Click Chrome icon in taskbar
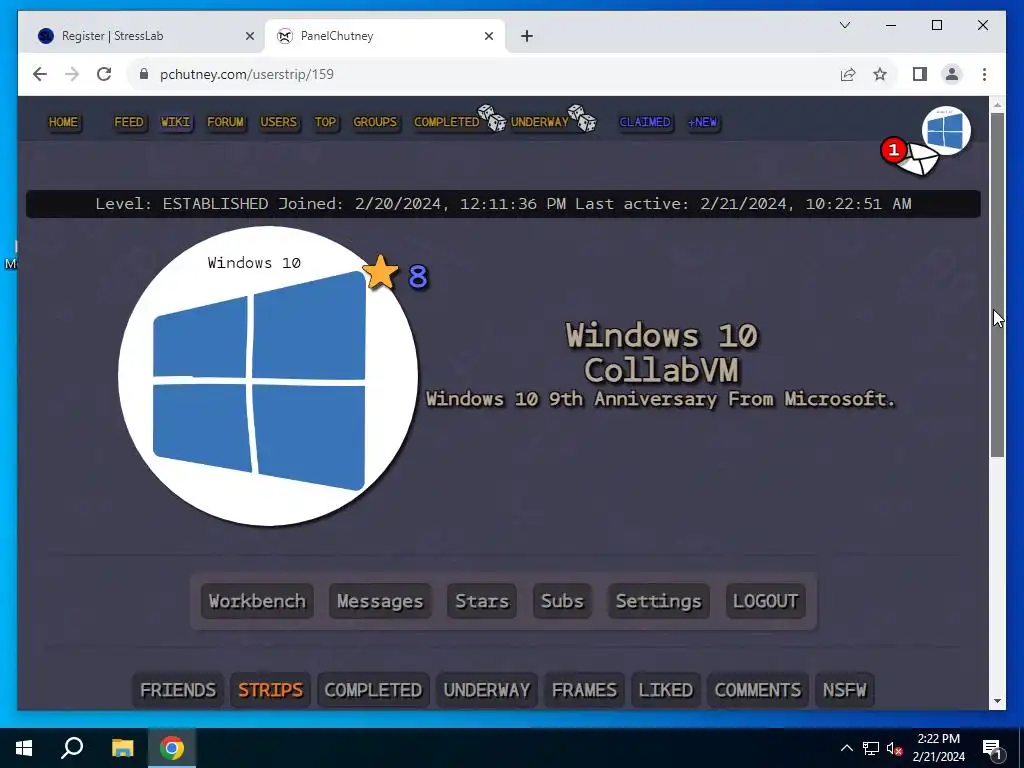 tap(172, 748)
